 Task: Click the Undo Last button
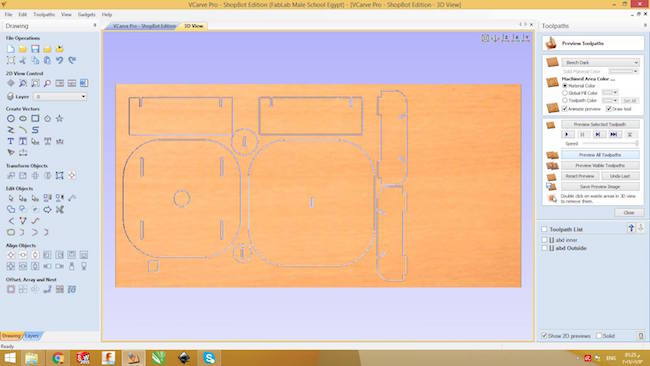tap(620, 176)
